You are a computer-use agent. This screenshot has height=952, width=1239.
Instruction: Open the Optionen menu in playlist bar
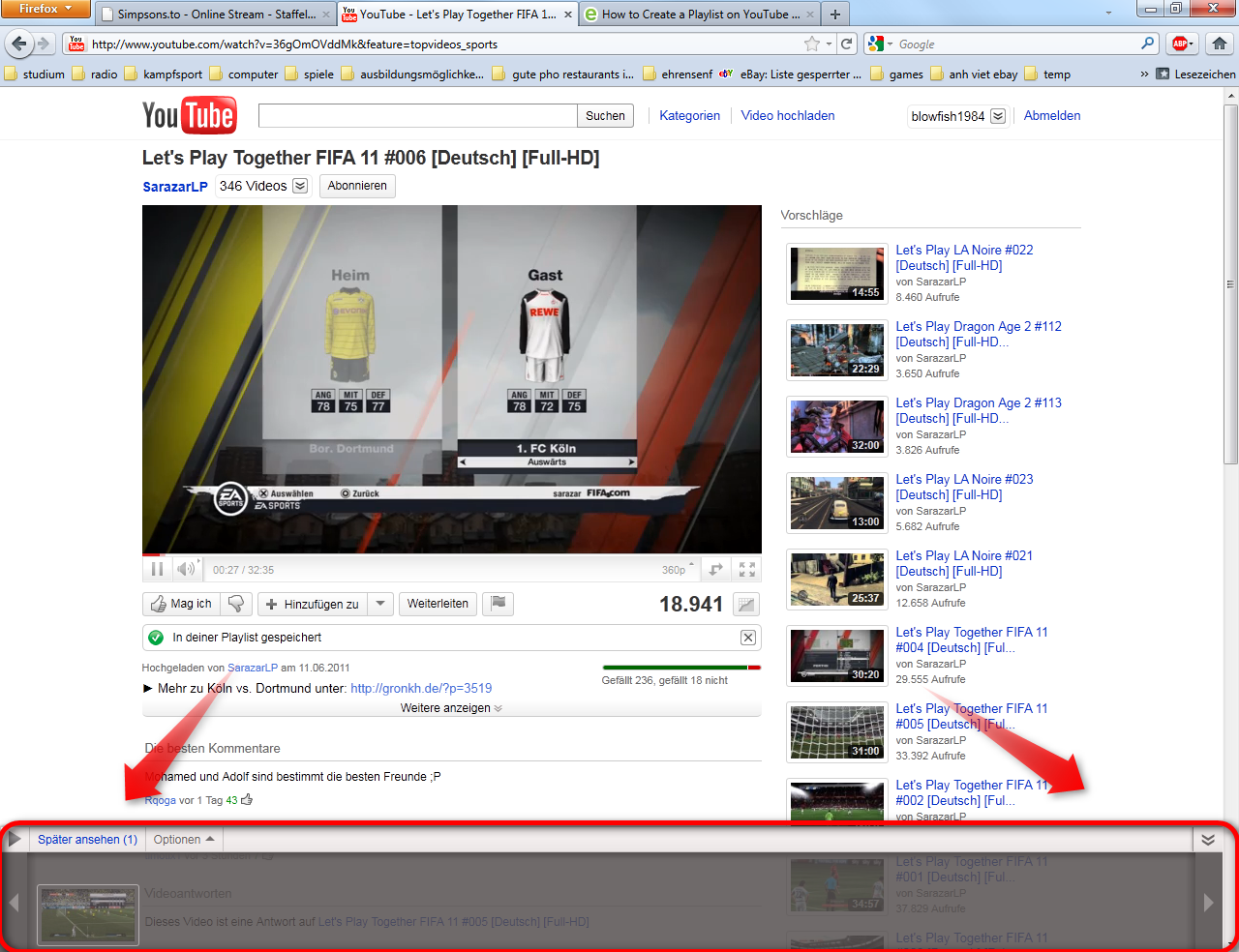183,840
